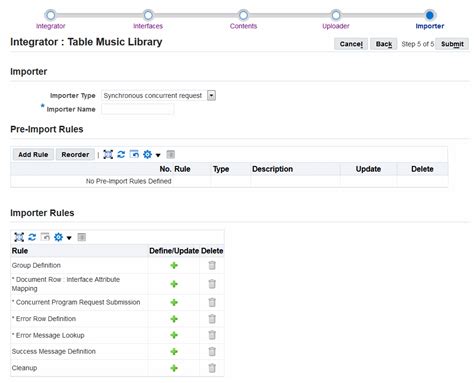Image resolution: width=474 pixels, height=383 pixels.
Task: Define the Cleanup rule
Action: pos(174,368)
